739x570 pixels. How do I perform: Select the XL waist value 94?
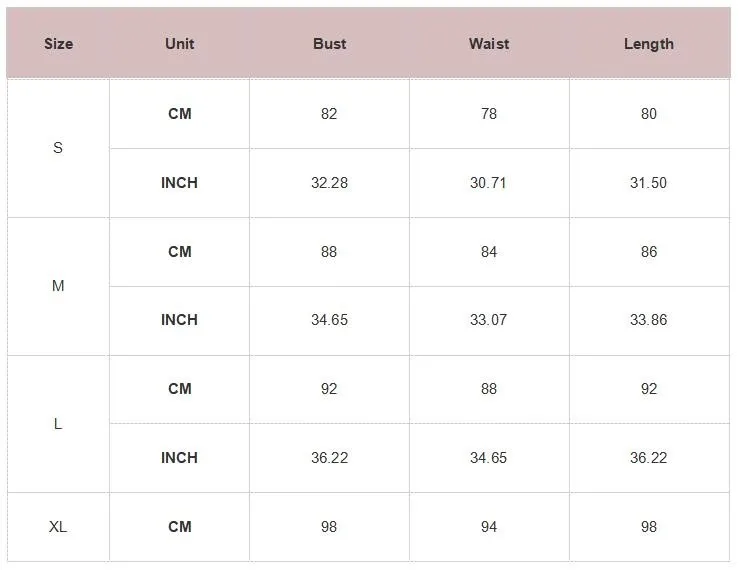pos(489,527)
